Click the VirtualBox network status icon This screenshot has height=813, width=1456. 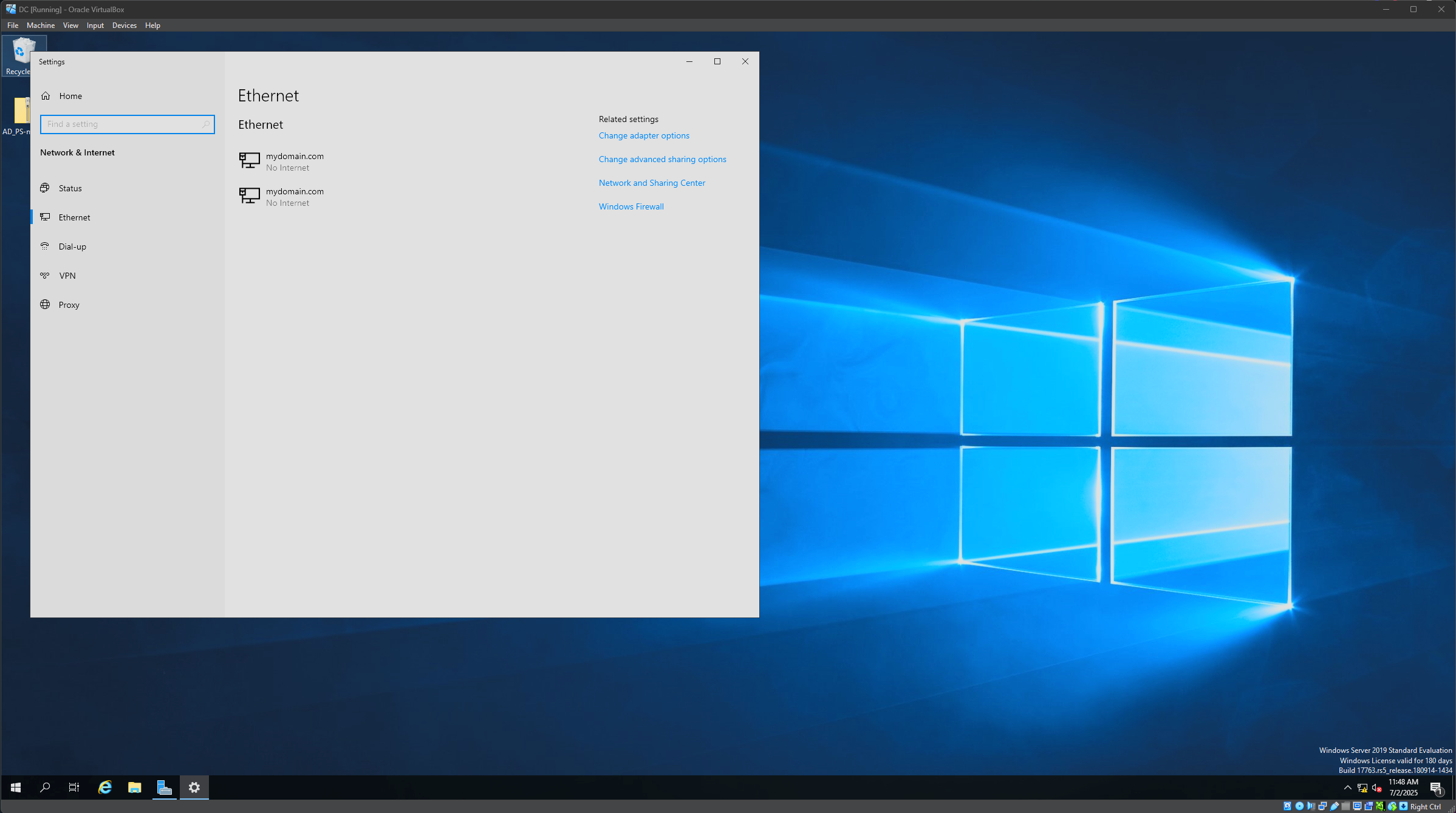(1322, 806)
